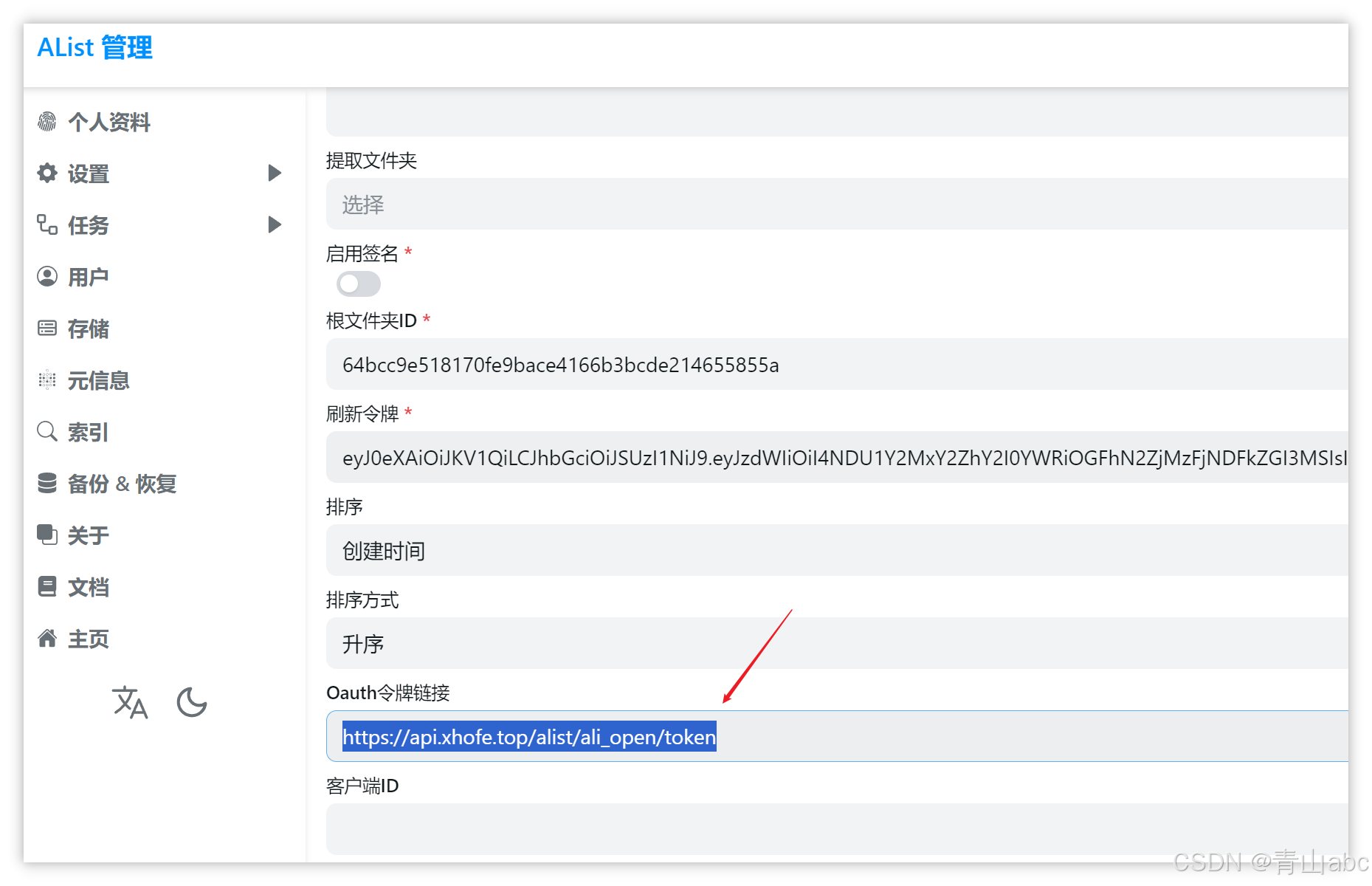Open the 用户 user icon

tap(47, 276)
